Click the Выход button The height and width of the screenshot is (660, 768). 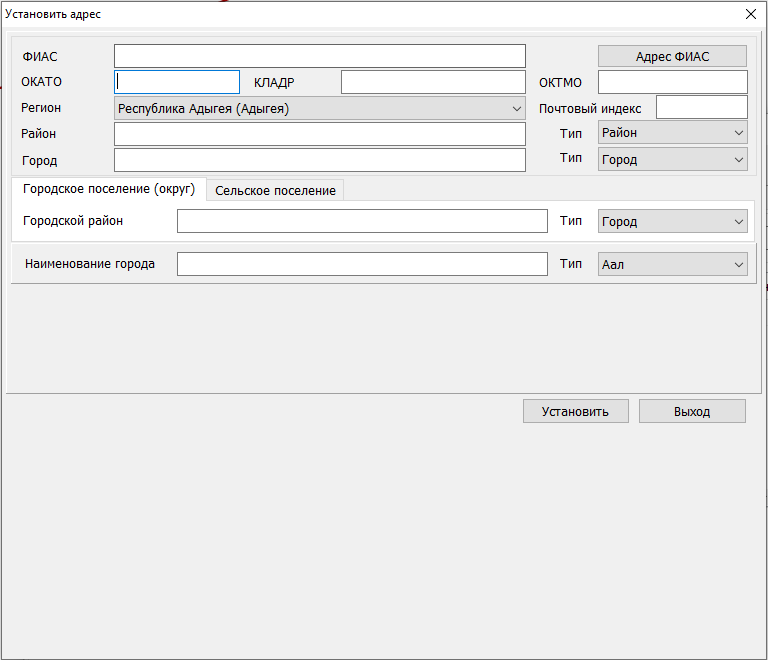[692, 411]
